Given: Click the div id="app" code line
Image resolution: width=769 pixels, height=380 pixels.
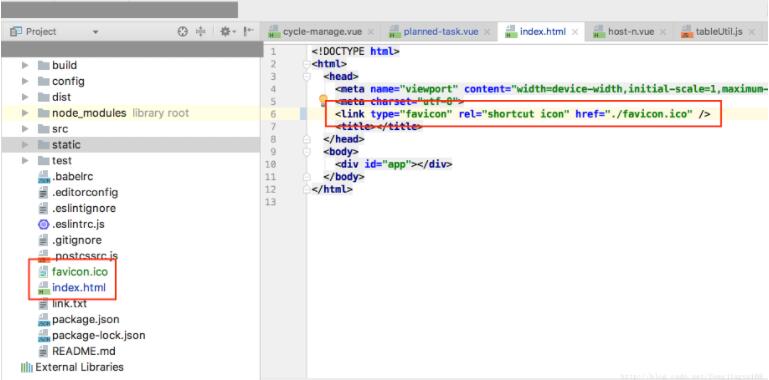Looking at the screenshot, I should point(393,164).
